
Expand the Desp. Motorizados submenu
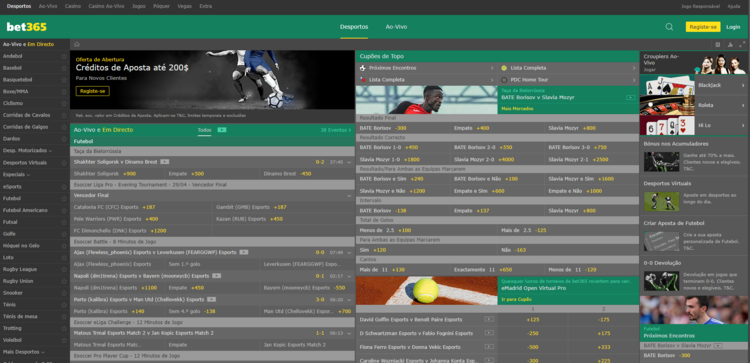(x=27, y=151)
